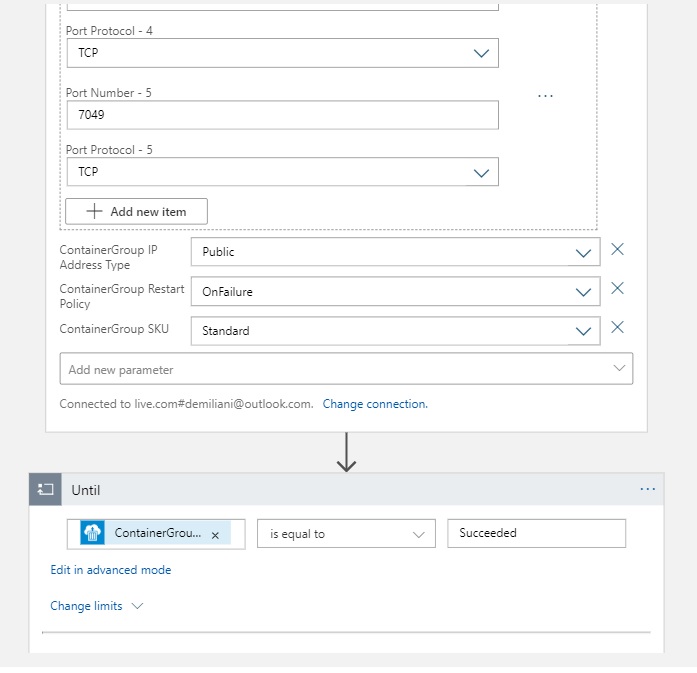Click the Until loop action icon
This screenshot has width=697, height=673.
[x=45, y=490]
